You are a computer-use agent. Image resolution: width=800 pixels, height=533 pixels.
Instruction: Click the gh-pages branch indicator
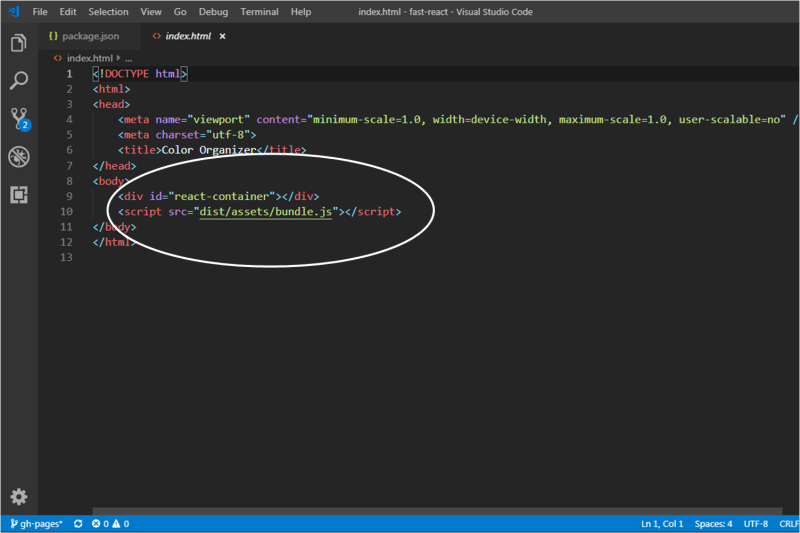pyautogui.click(x=36, y=524)
